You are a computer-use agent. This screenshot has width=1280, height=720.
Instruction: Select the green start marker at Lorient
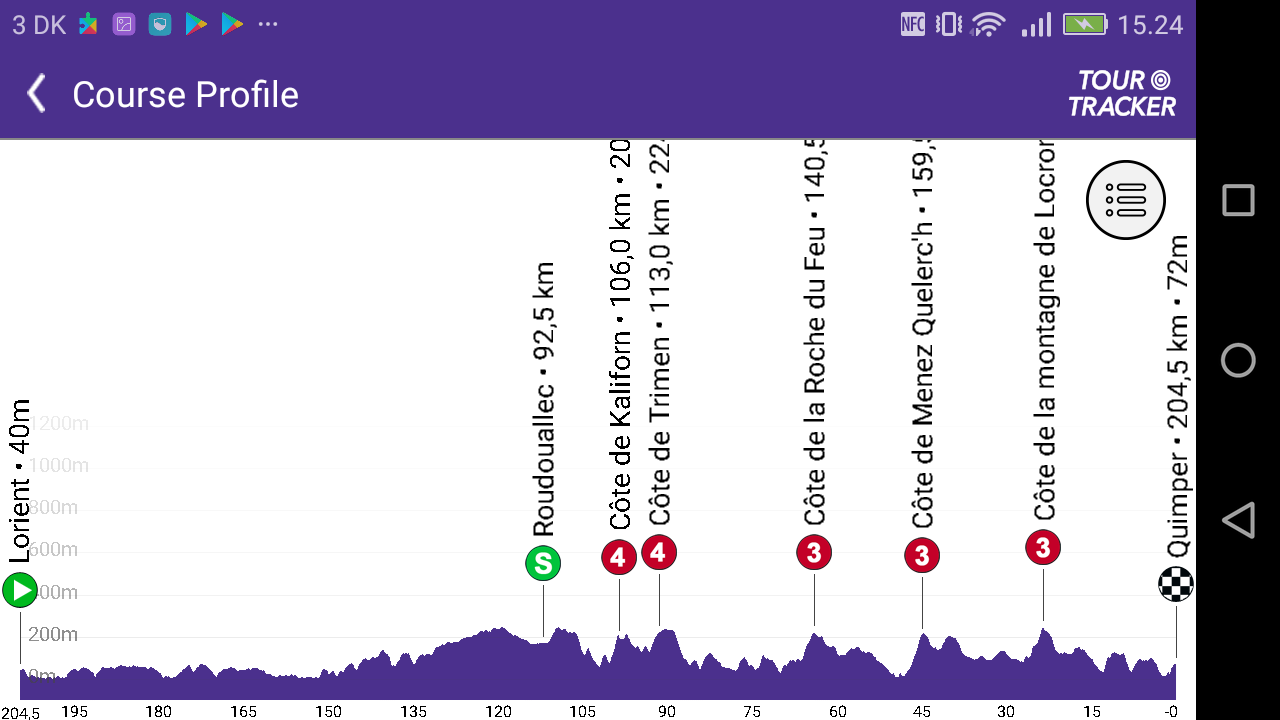tap(20, 590)
